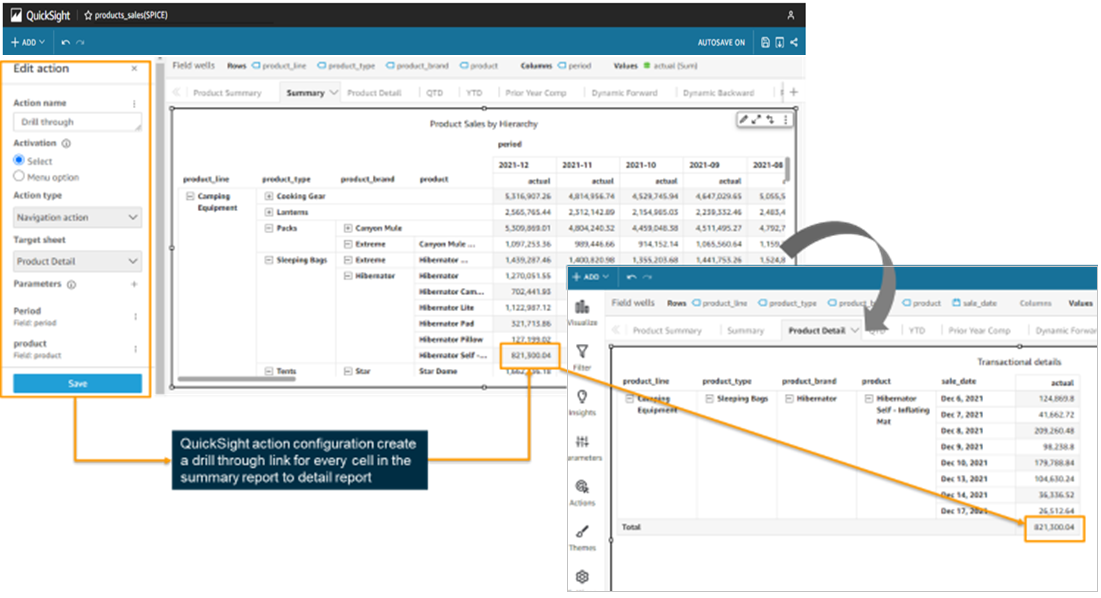Collapse the Tents row
Image resolution: width=1101 pixels, height=598 pixels.
(x=268, y=371)
